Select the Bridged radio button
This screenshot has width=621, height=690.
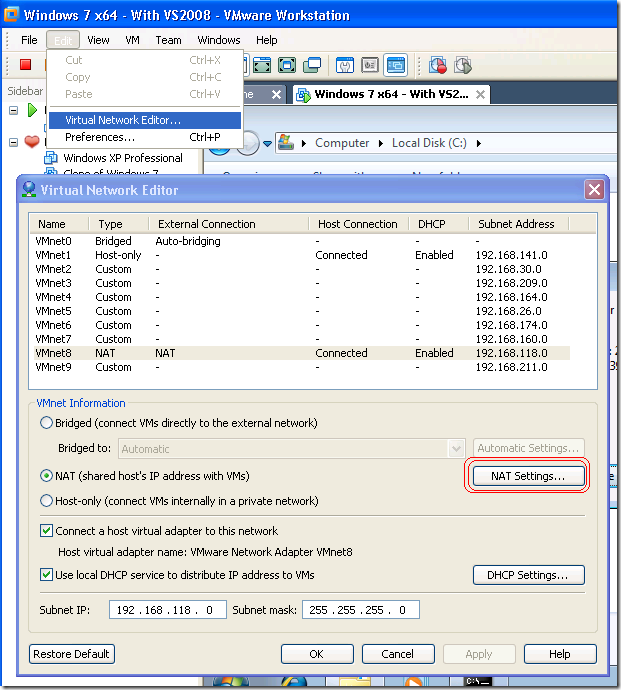pyautogui.click(x=46, y=423)
